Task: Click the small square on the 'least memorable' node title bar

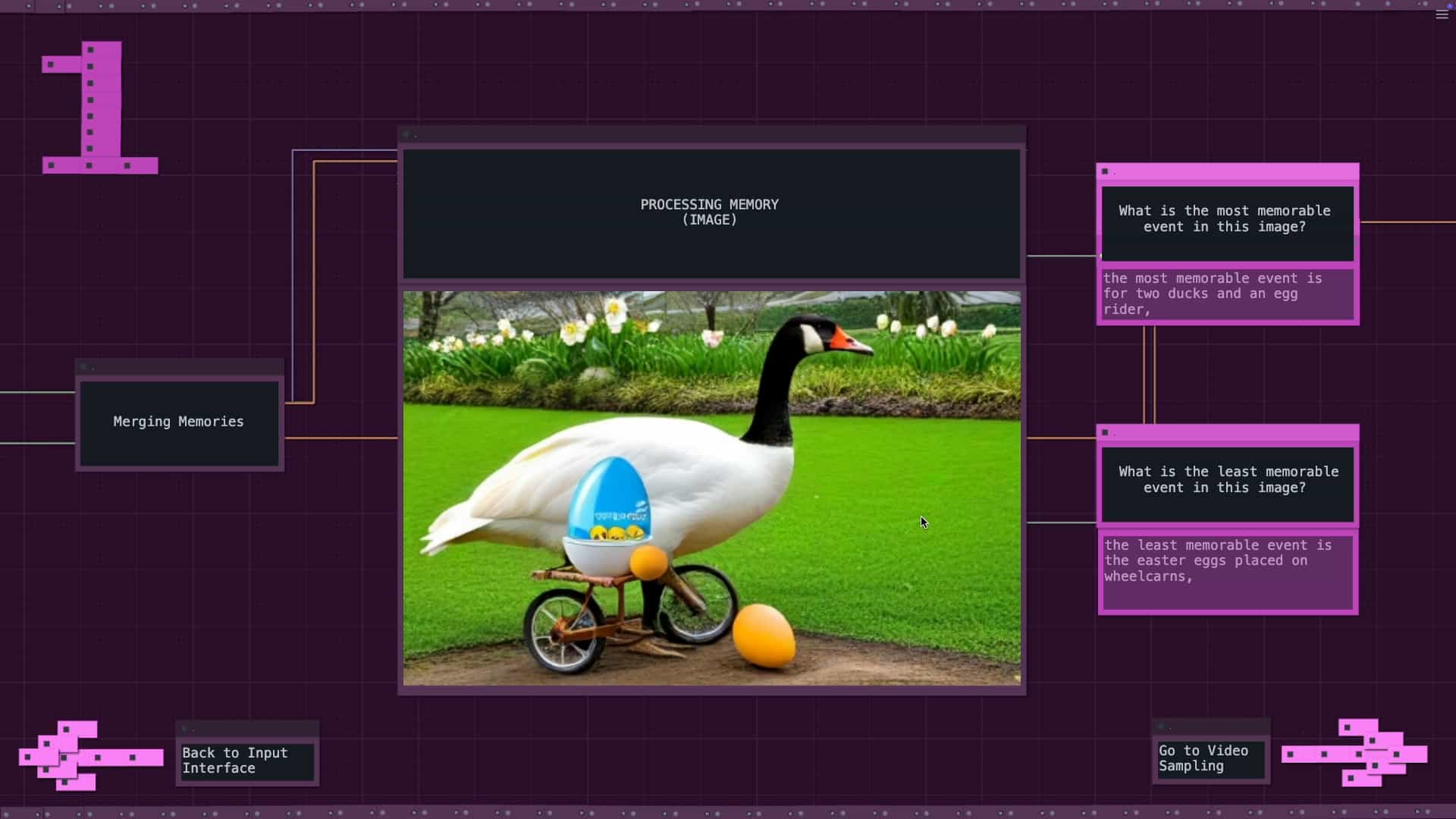Action: 1105,432
